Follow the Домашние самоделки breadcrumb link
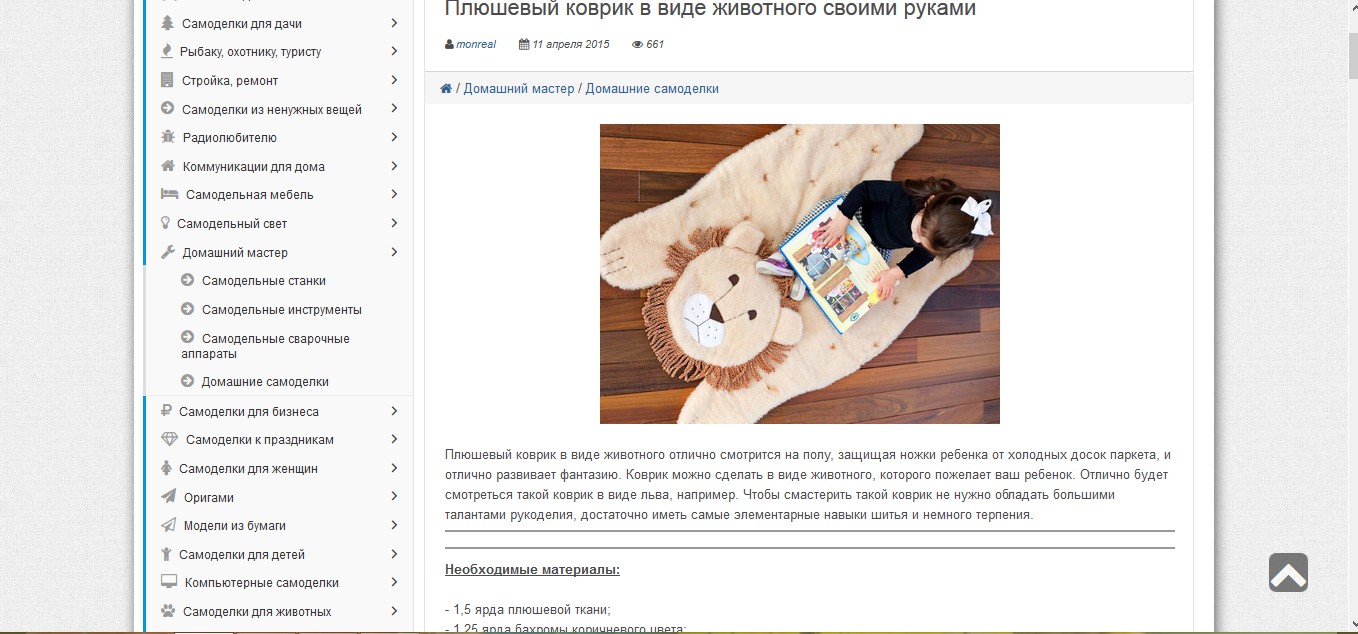This screenshot has height=634, width=1358. coord(652,89)
